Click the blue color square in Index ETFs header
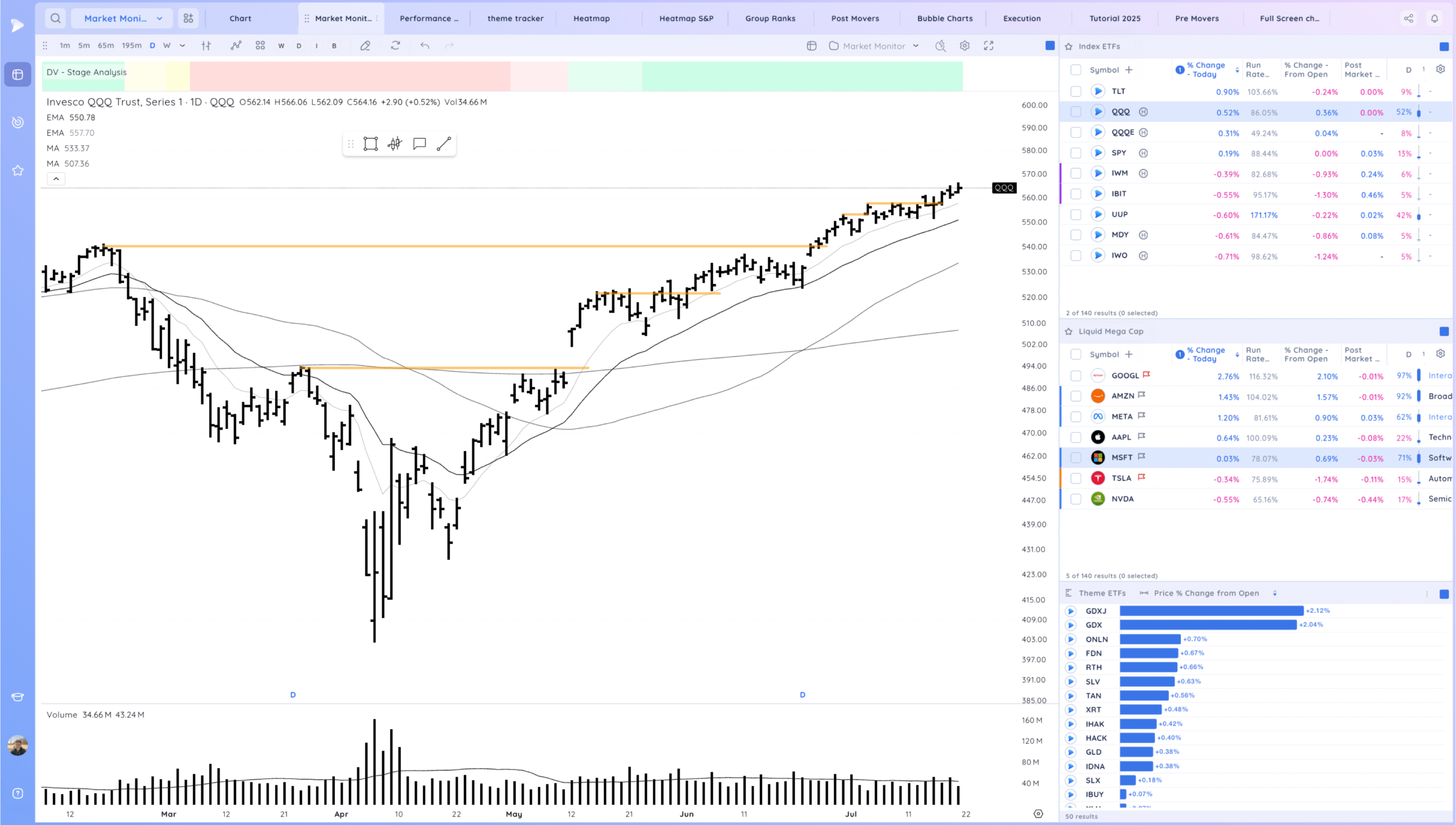 (1443, 46)
